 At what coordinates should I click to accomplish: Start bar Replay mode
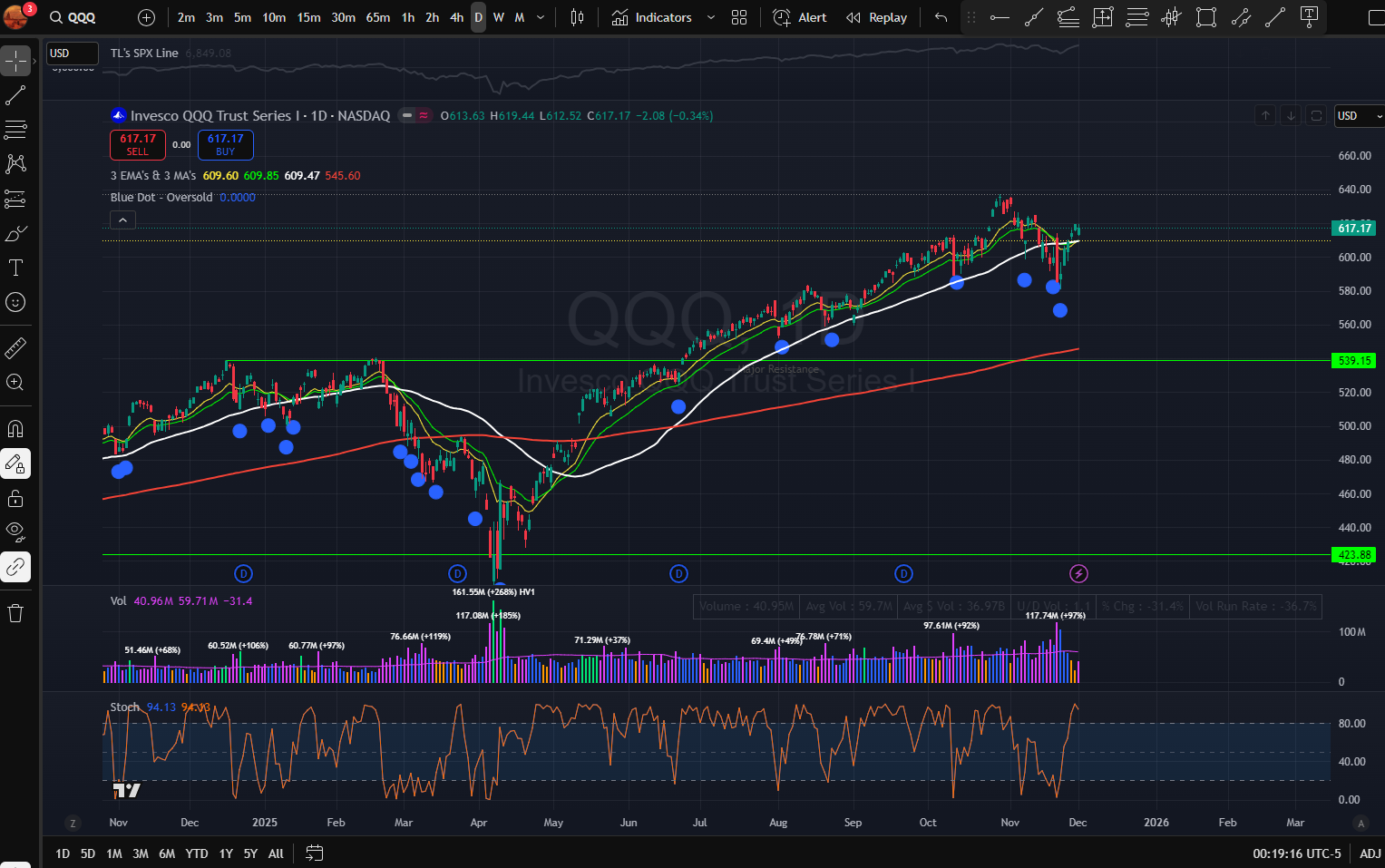click(876, 17)
